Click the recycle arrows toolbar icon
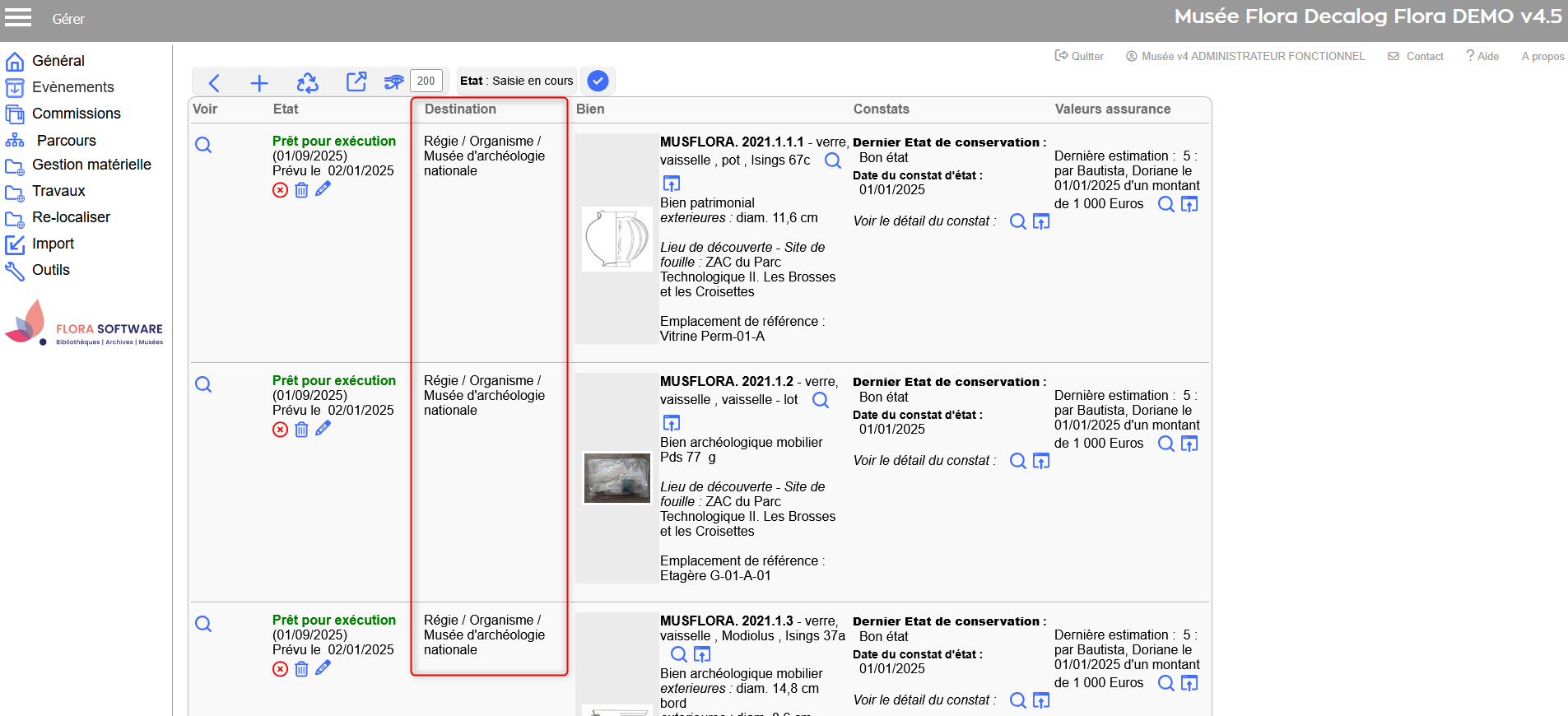The width and height of the screenshot is (1568, 716). [x=307, y=82]
